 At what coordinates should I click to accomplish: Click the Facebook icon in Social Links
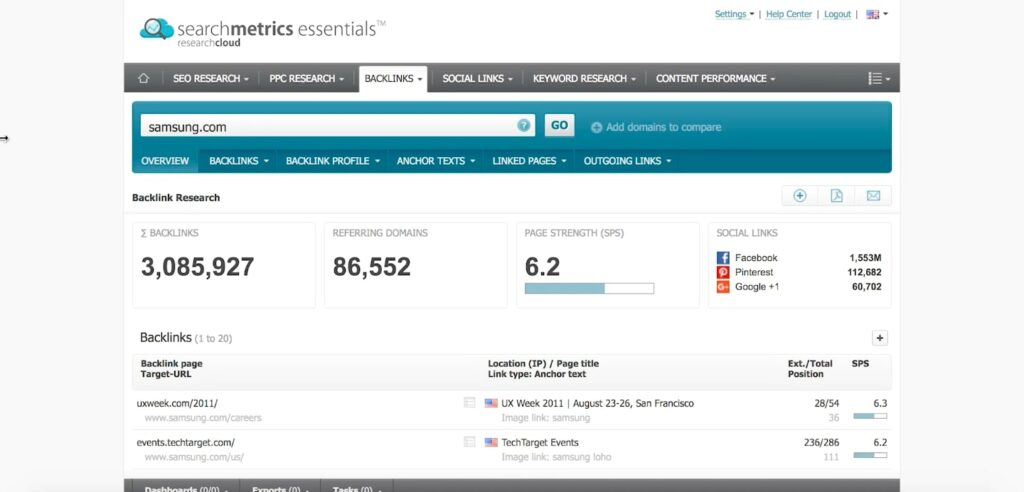point(723,258)
